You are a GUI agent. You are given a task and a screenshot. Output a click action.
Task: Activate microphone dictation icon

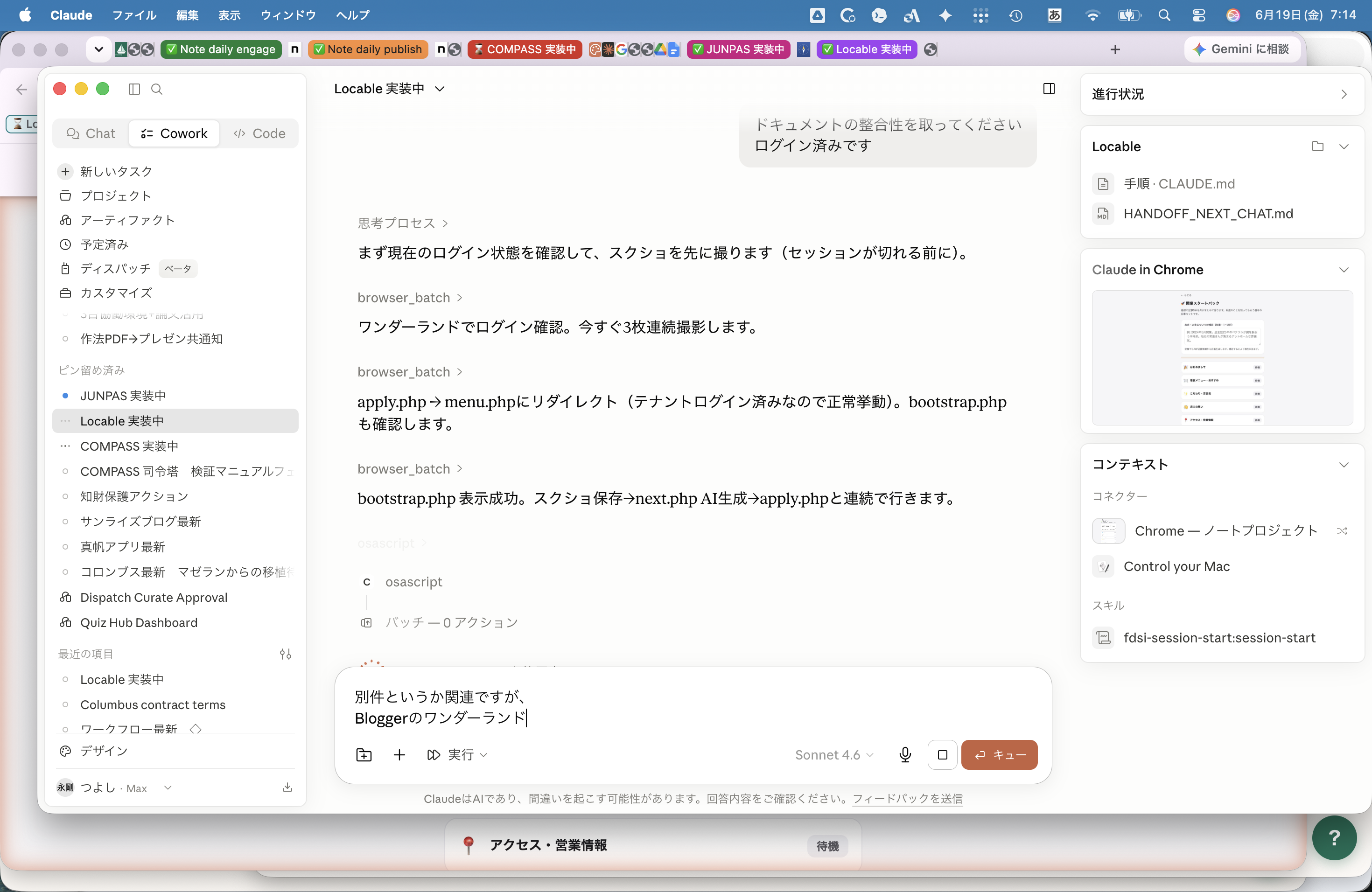905,755
